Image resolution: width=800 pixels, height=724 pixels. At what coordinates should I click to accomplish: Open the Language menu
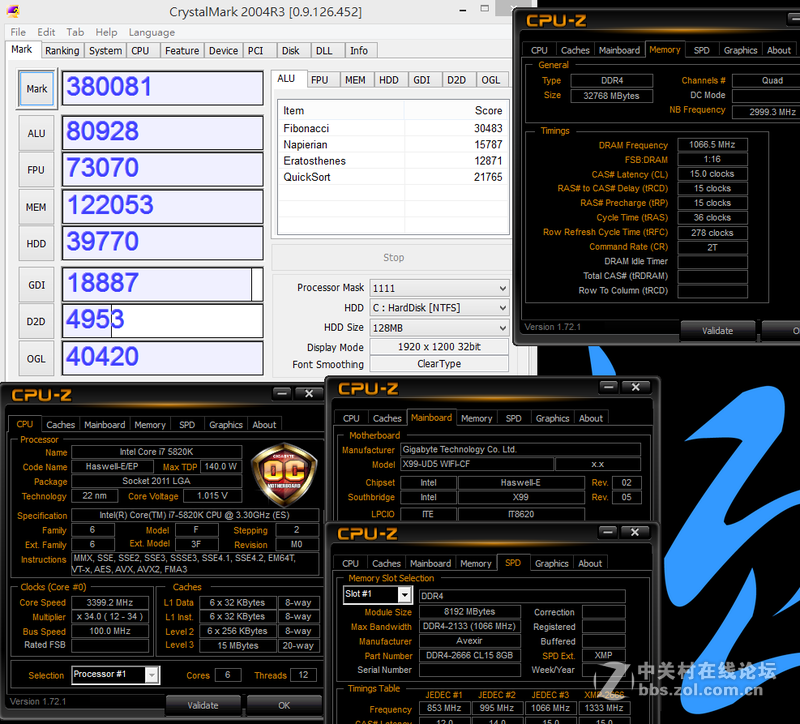151,32
